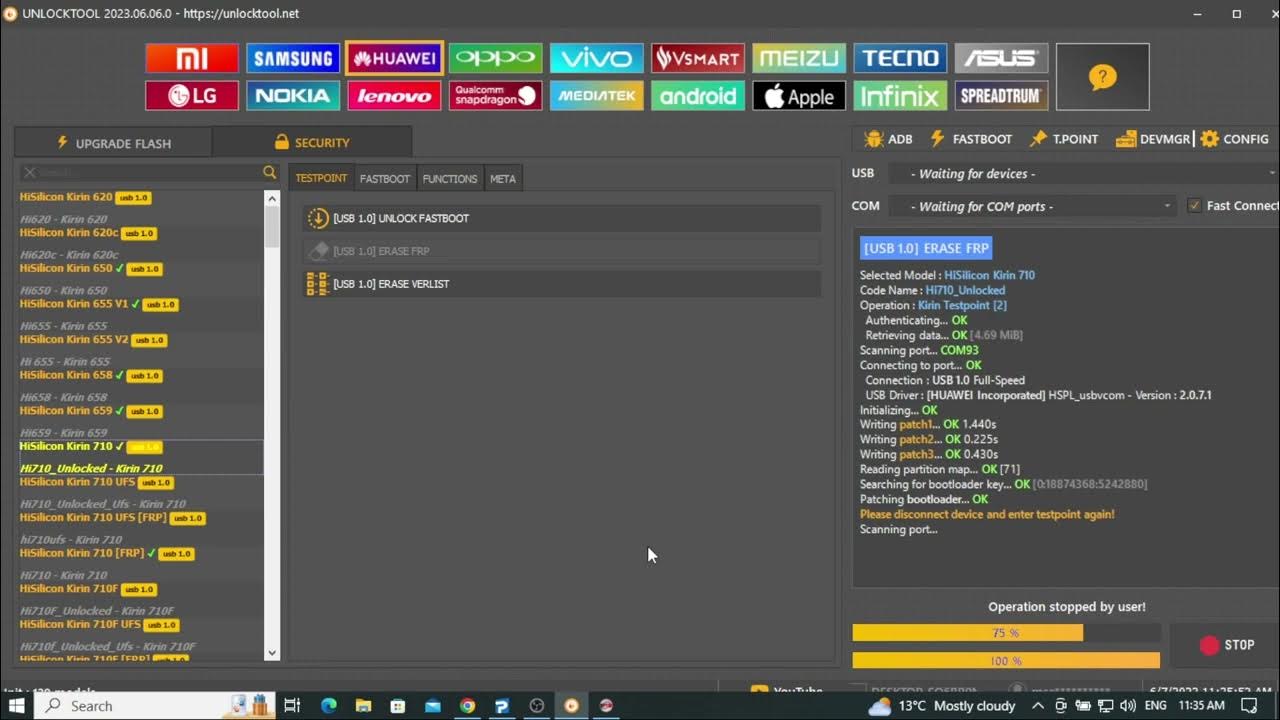1280x720 pixels.
Task: Open the T.POINT tool
Action: [x=1063, y=139]
